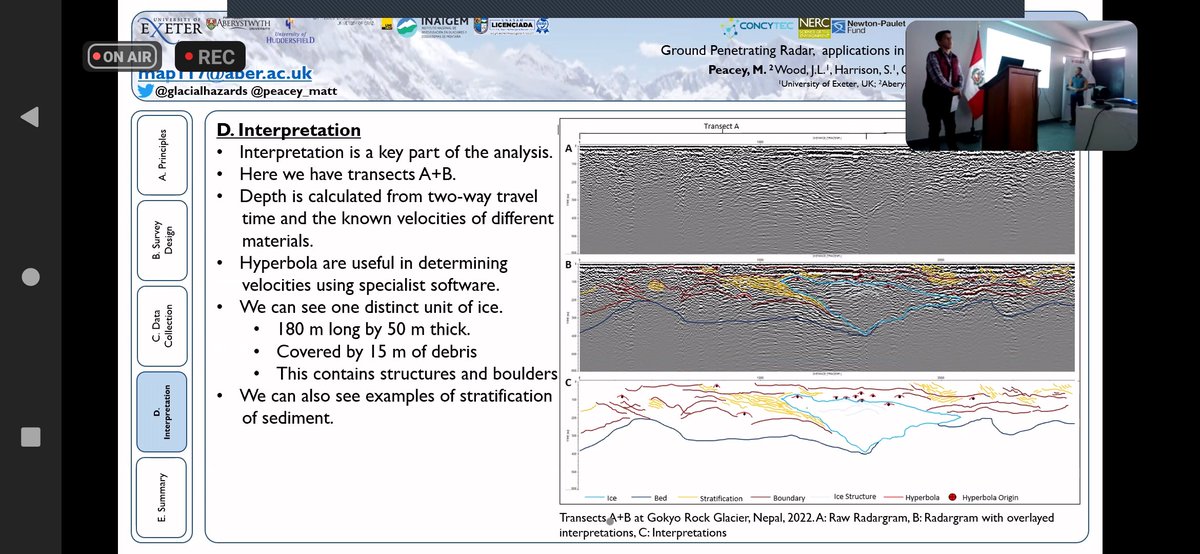Click the NERC logo
1200x554 pixels.
(815, 26)
